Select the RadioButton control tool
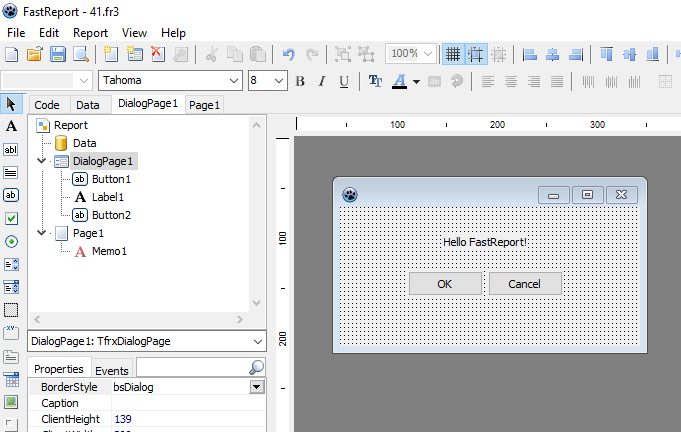This screenshot has width=681, height=432. (11, 241)
